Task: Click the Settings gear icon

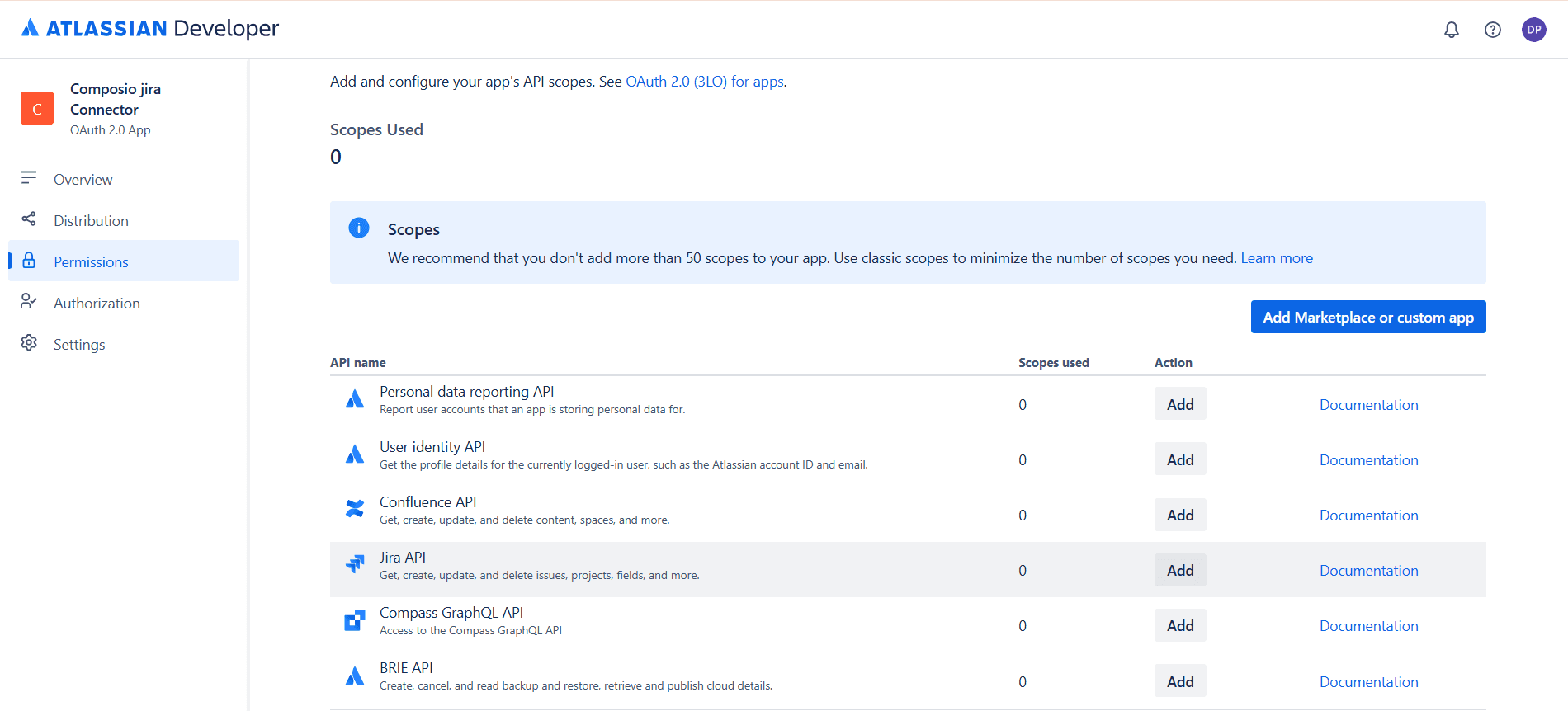Action: 29,343
